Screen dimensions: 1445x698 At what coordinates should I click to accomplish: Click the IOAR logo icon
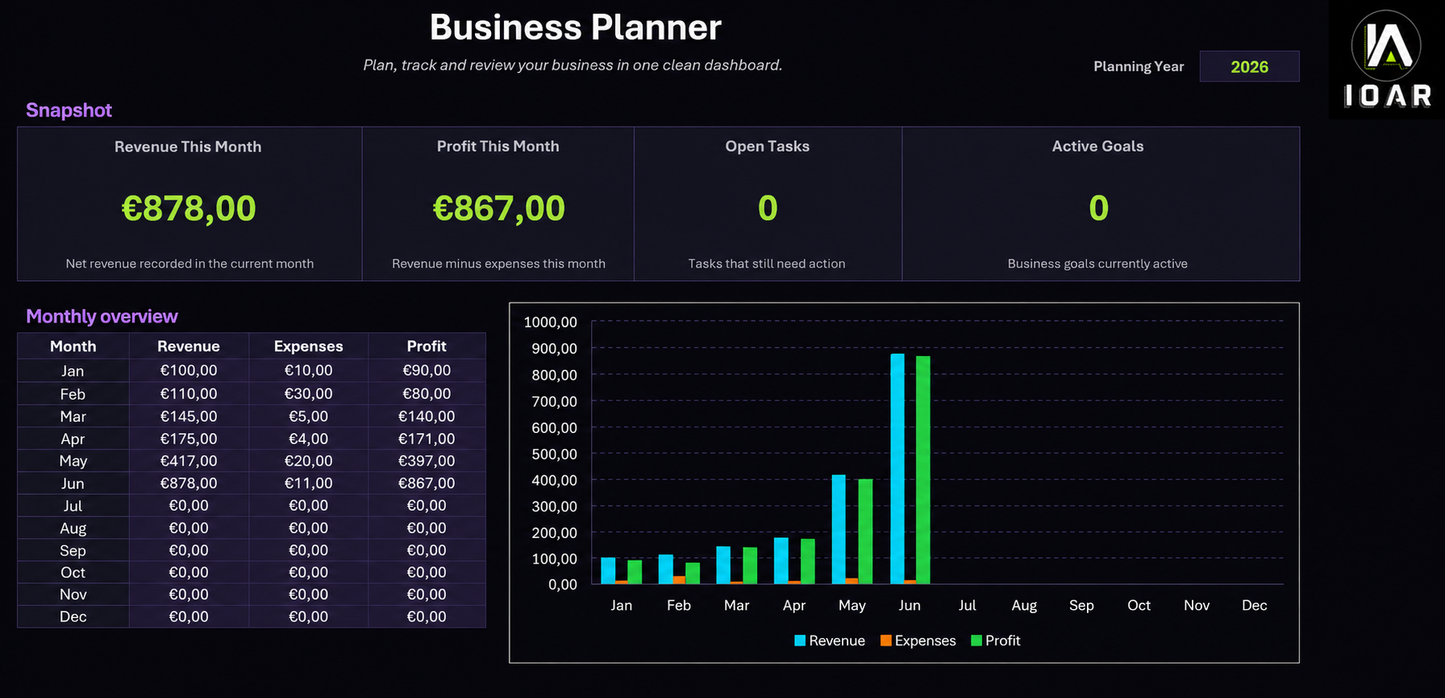pyautogui.click(x=1386, y=59)
